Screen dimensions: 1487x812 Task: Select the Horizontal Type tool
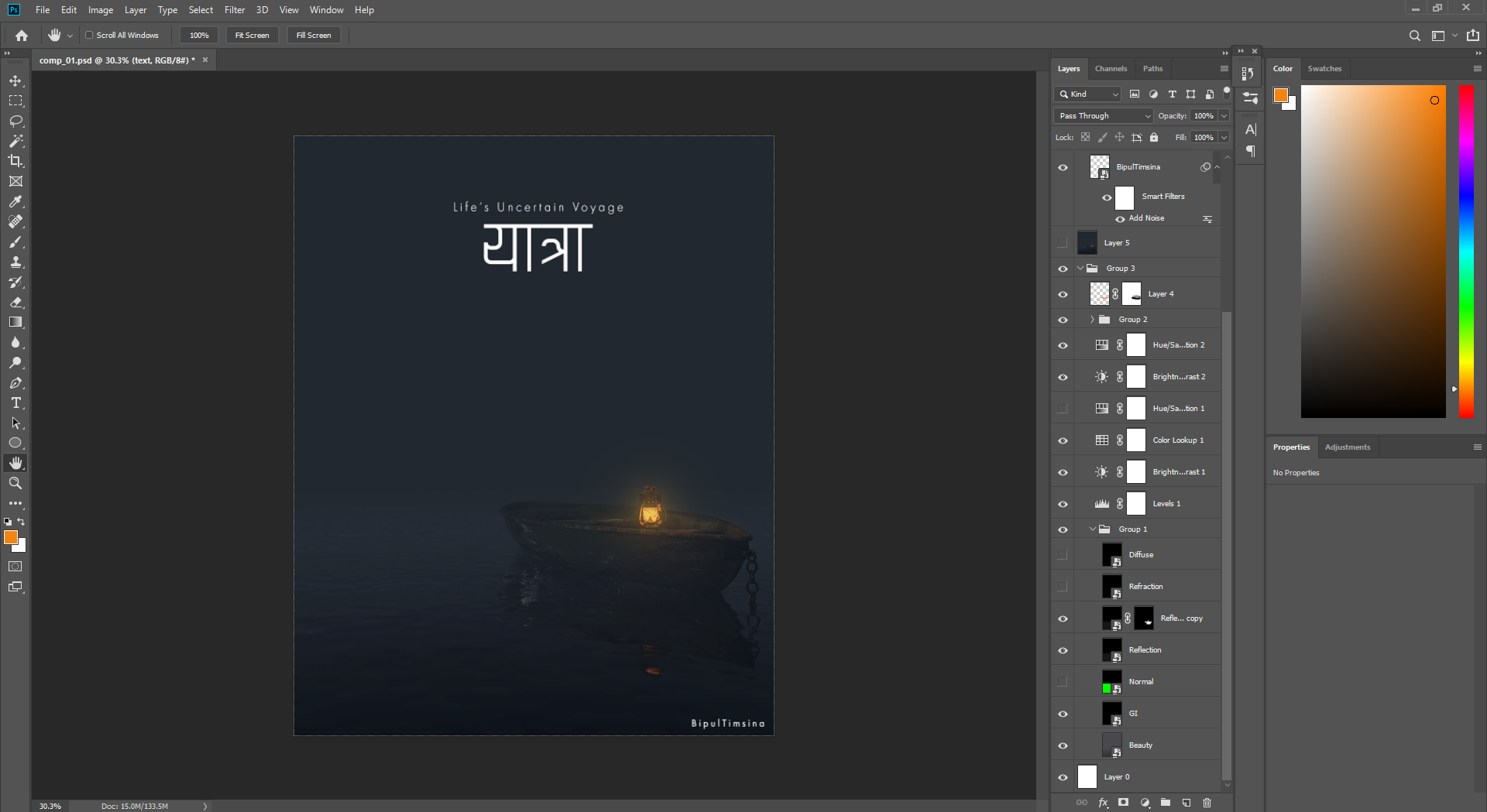tap(15, 403)
